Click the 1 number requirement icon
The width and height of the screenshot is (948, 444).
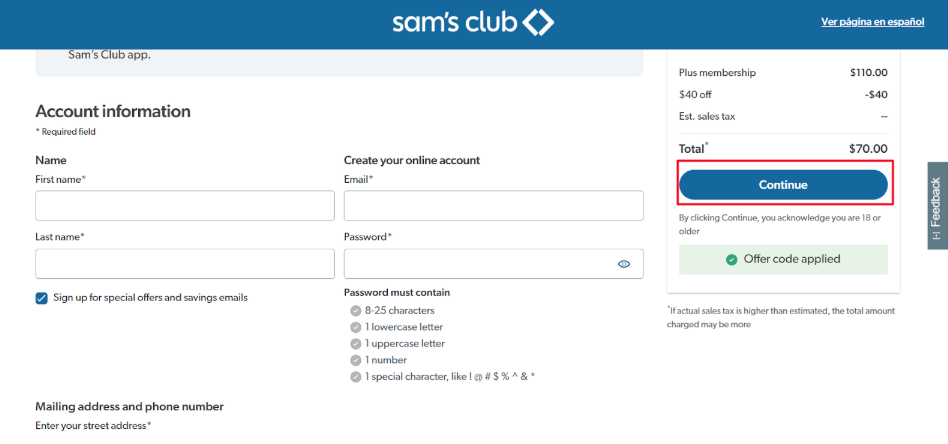[356, 361]
